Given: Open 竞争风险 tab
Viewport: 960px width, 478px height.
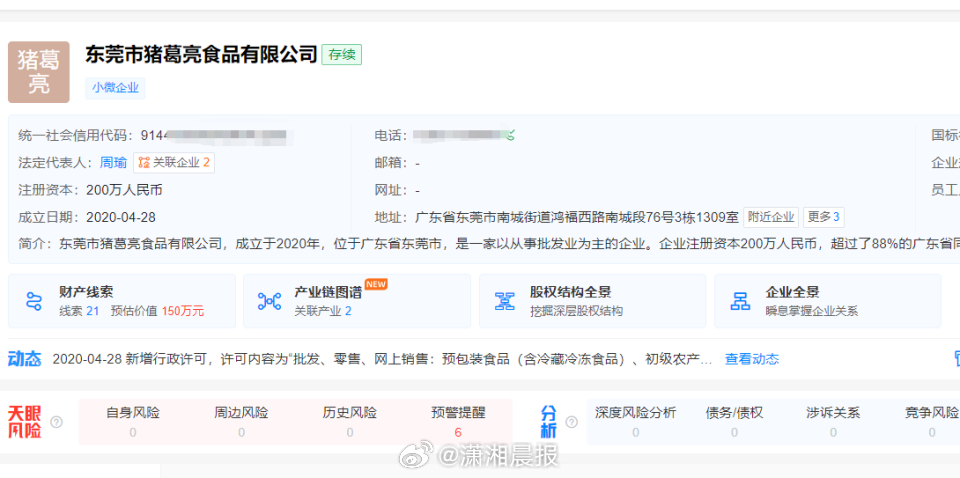Looking at the screenshot, I should click(x=932, y=422).
